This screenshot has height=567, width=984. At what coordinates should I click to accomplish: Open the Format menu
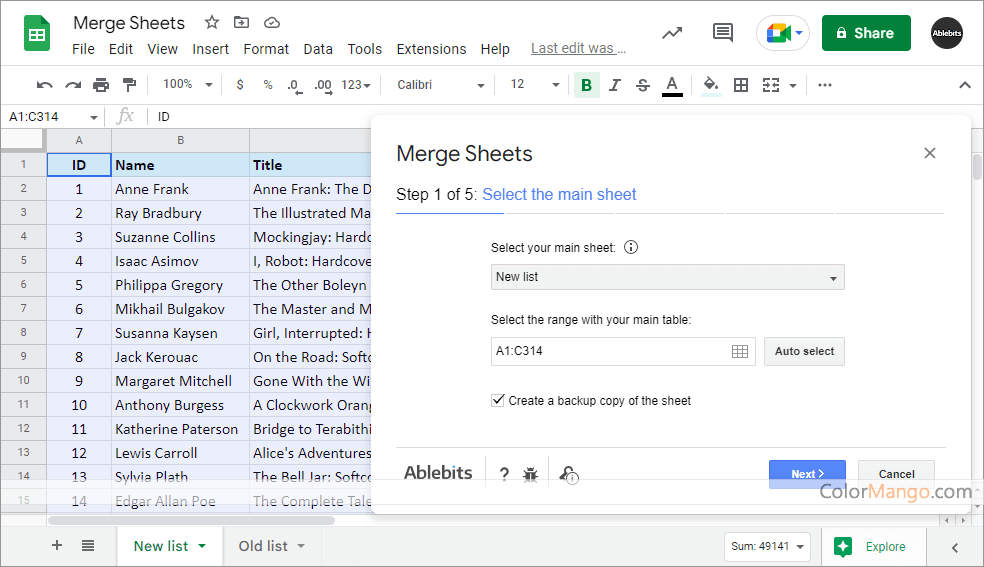tap(266, 49)
